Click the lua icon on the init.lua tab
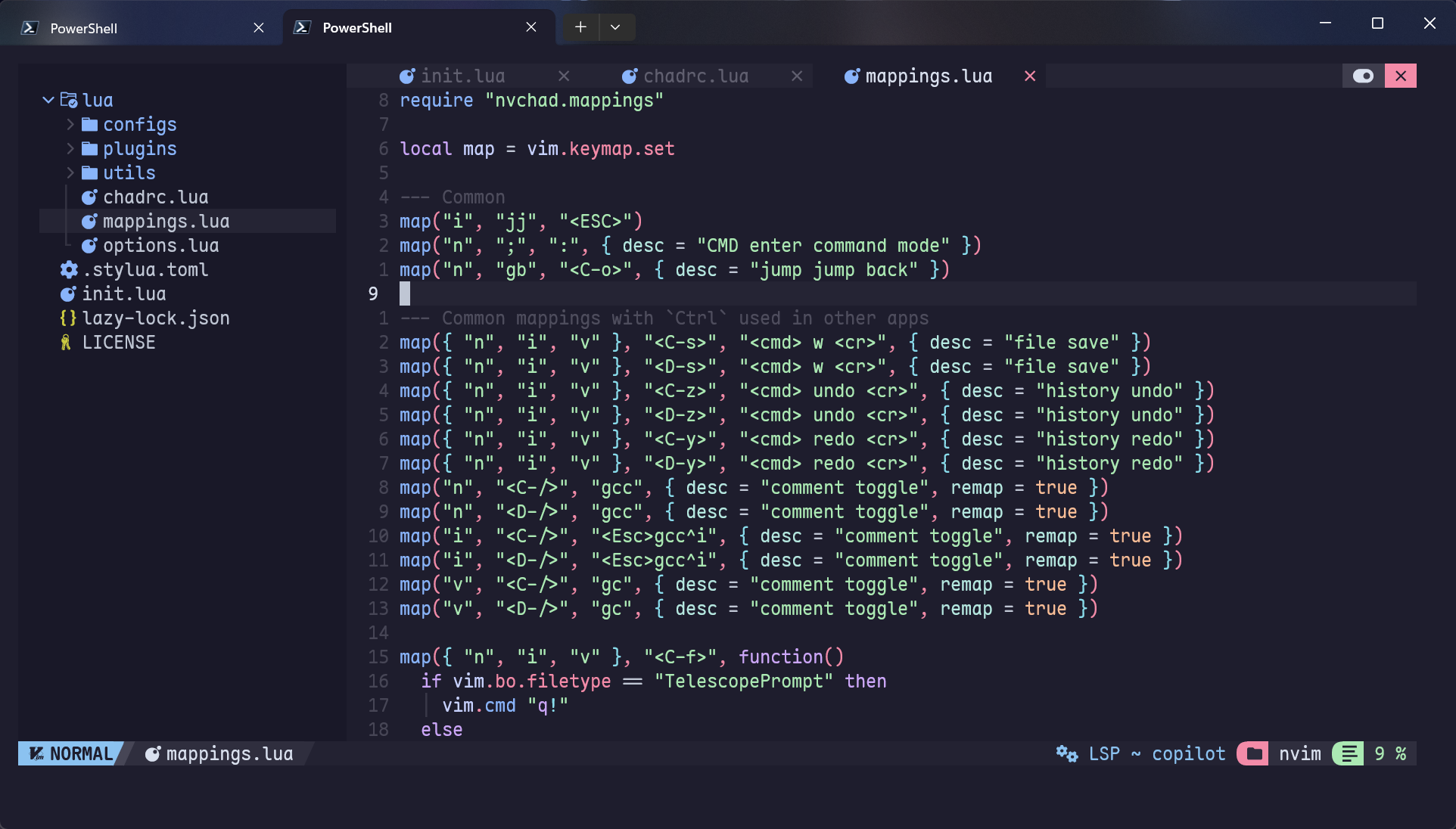The image size is (1456, 829). tap(406, 76)
